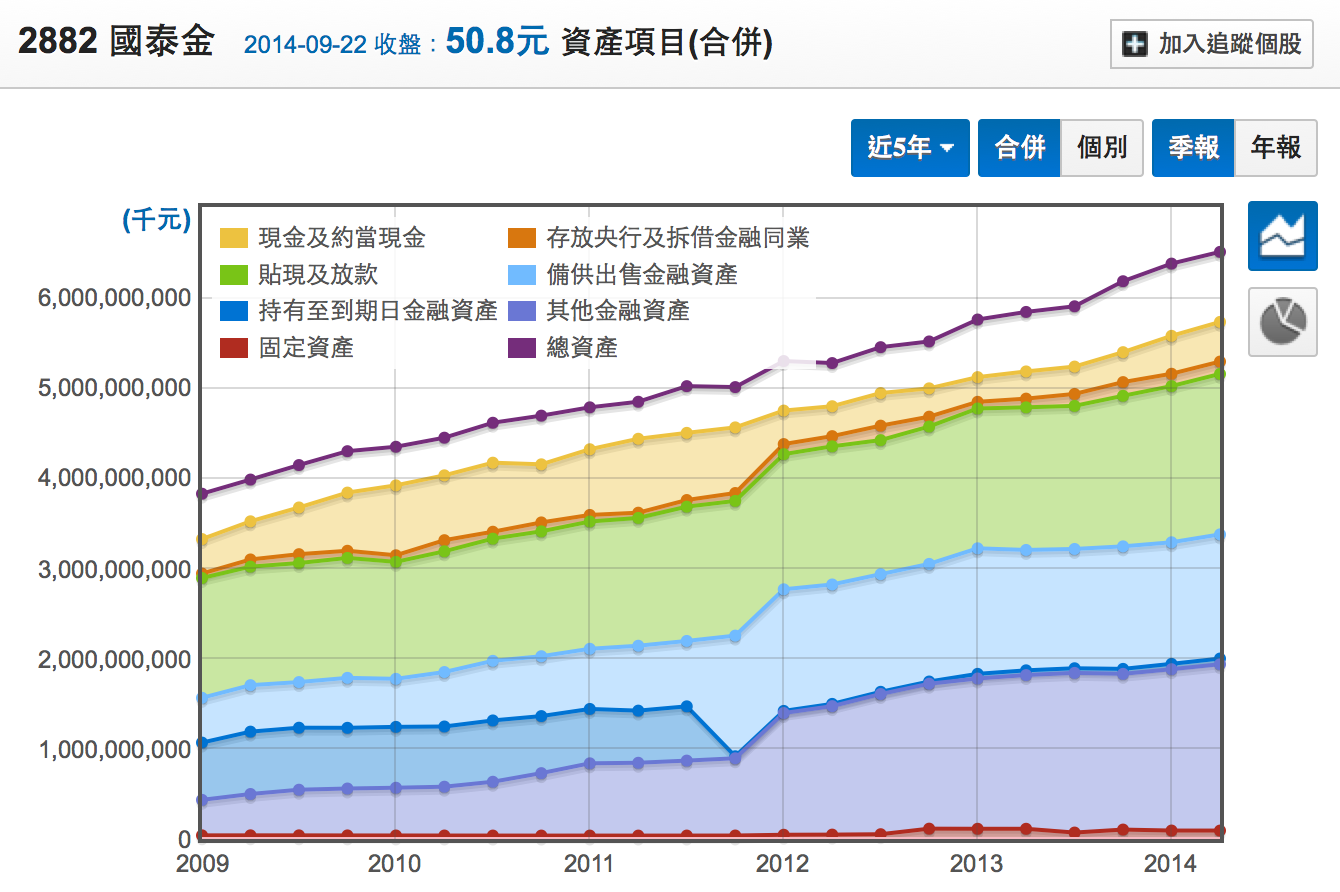Select the 個別 individual toggle
This screenshot has width=1340, height=892.
point(1101,148)
